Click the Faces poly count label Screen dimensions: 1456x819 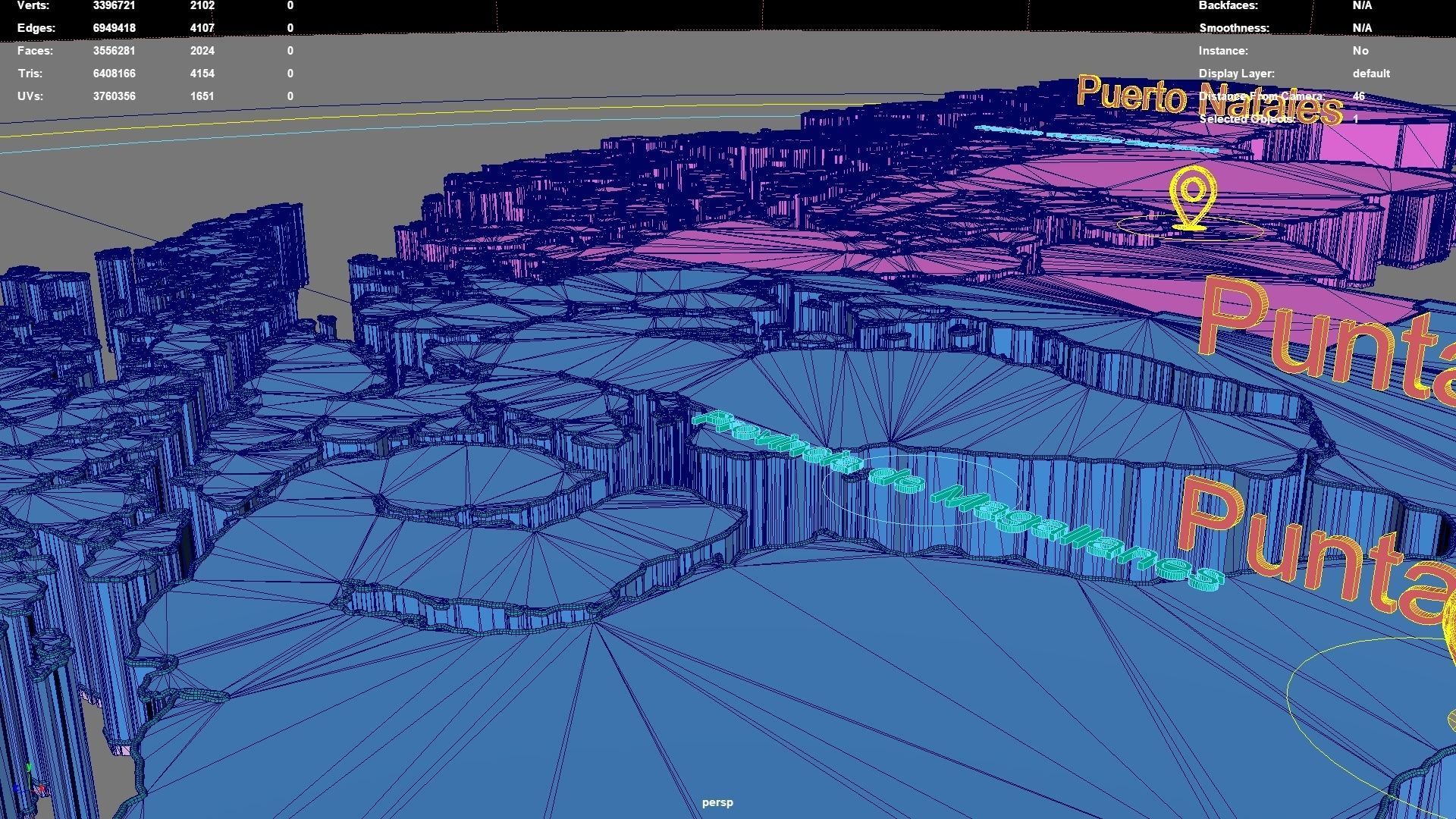point(35,51)
